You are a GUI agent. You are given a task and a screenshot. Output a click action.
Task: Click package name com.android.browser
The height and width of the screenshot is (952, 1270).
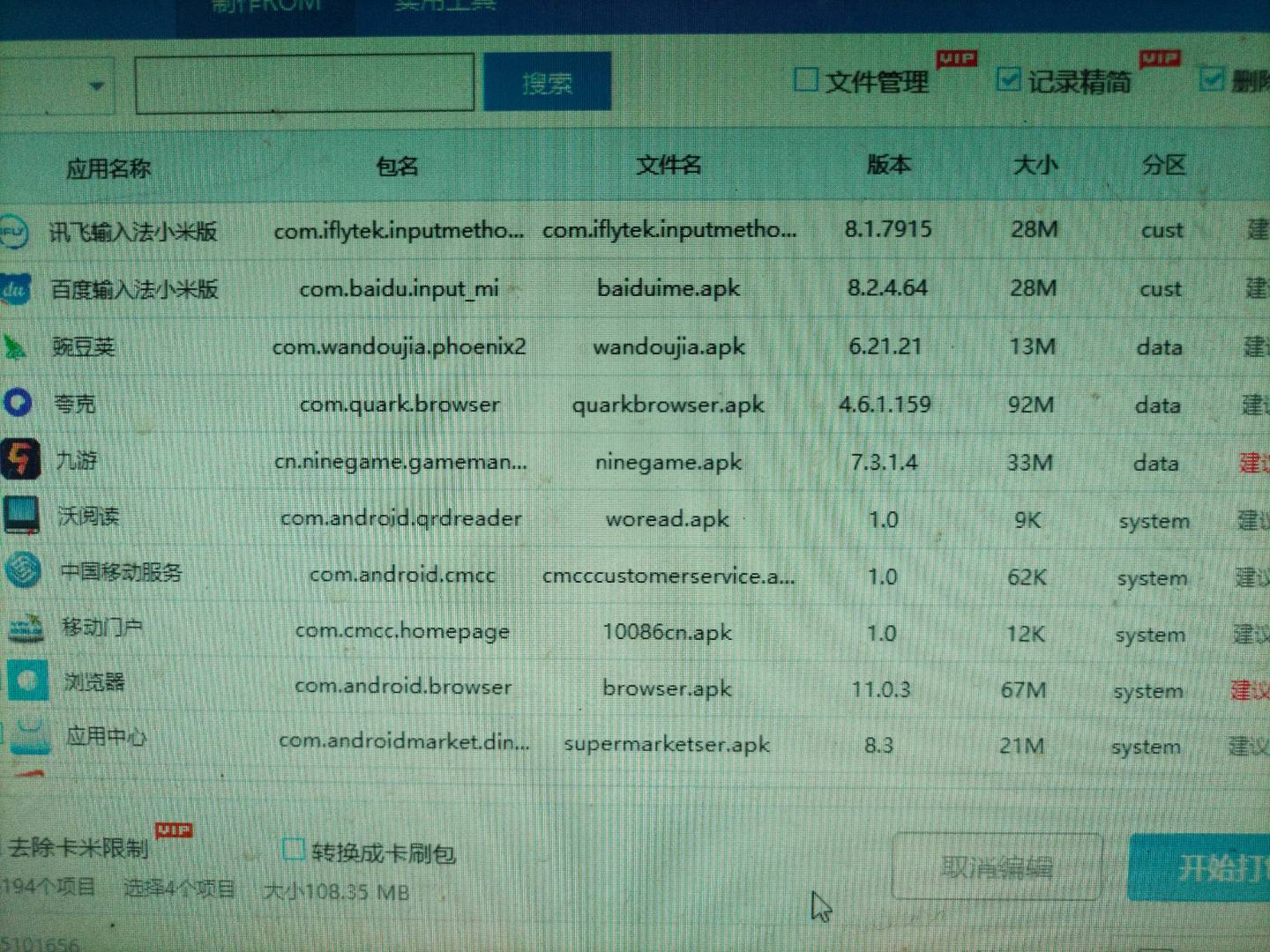[x=403, y=686]
